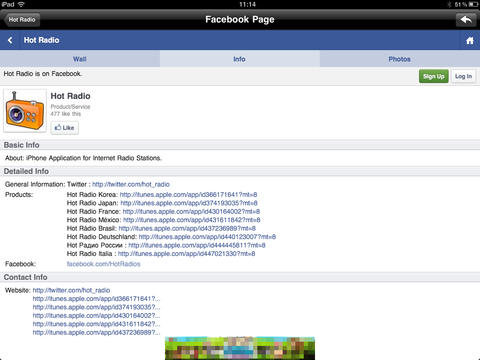
Task: Like the Hot Radio page
Action: tap(65, 128)
